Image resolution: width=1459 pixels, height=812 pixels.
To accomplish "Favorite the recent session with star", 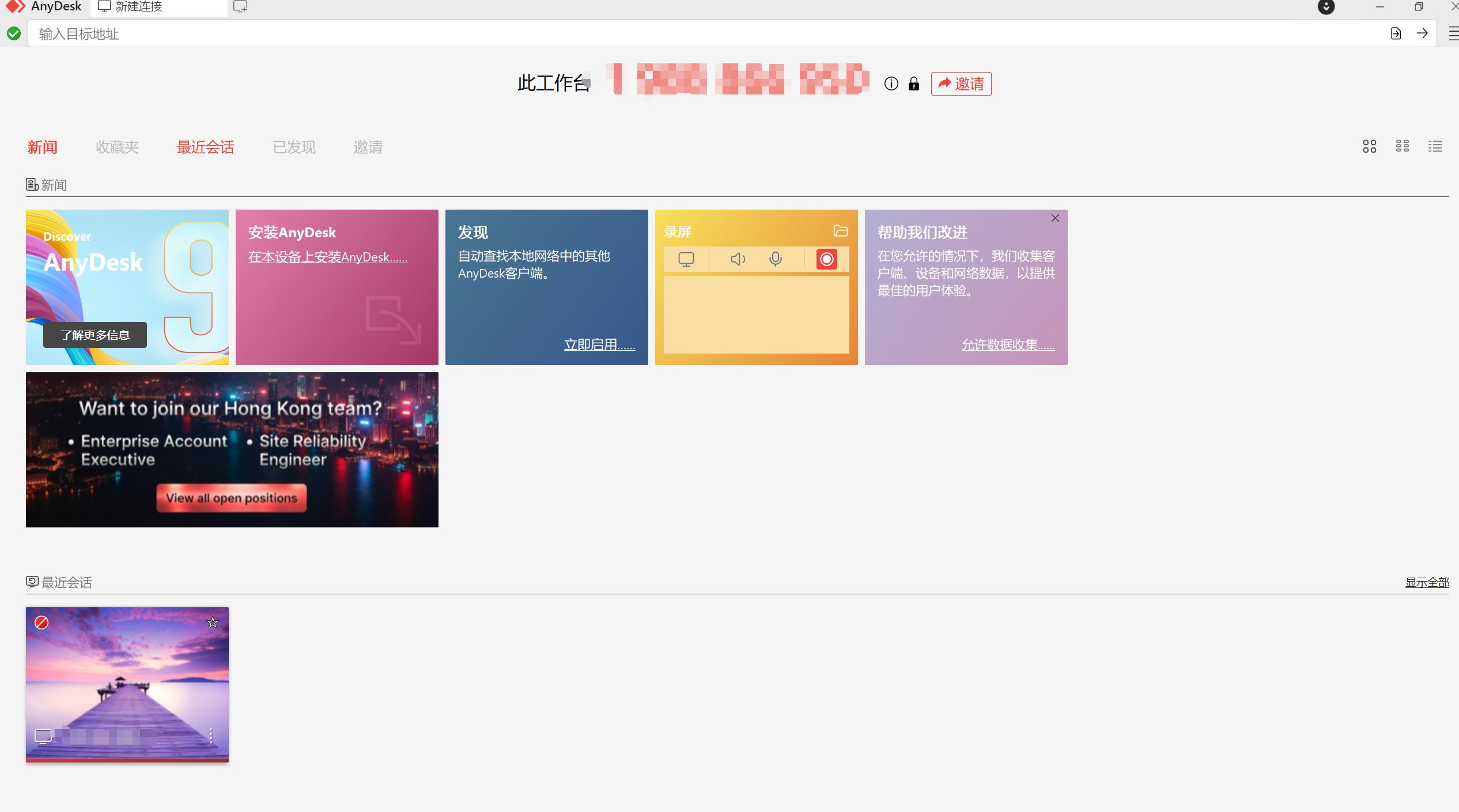I will [213, 623].
